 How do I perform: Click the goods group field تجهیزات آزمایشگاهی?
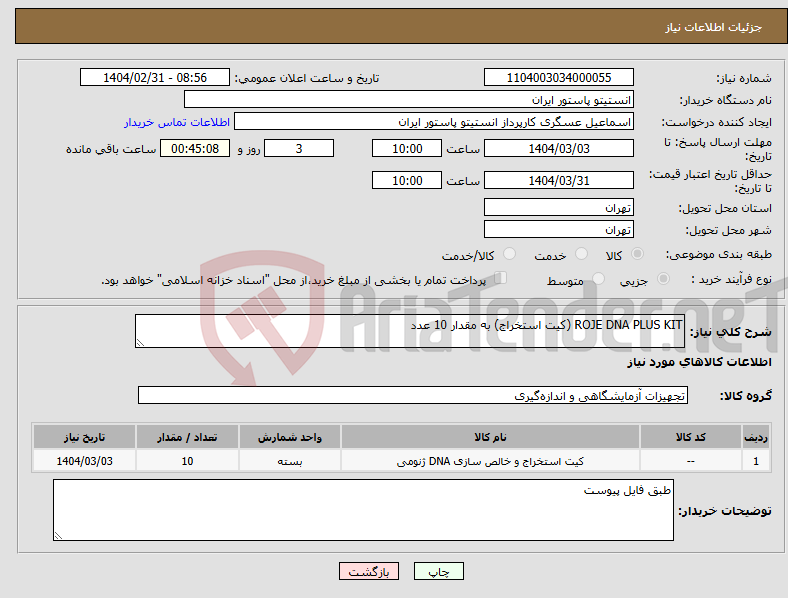tap(413, 395)
